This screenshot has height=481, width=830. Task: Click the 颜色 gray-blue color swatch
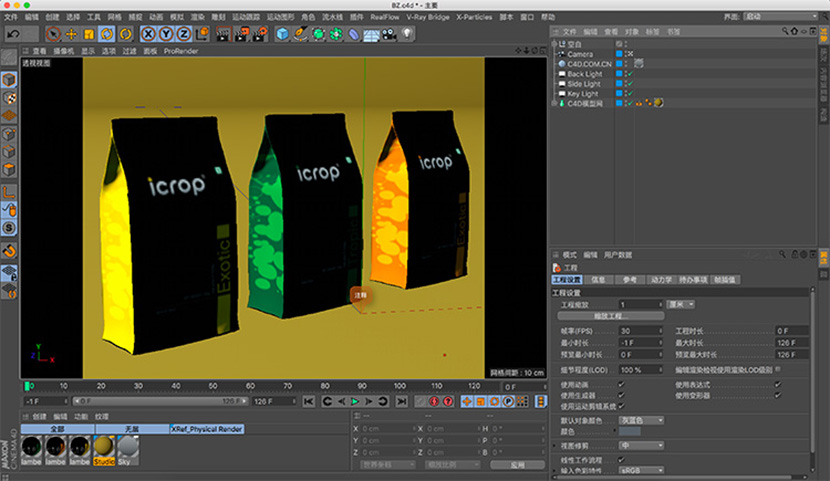coord(630,432)
